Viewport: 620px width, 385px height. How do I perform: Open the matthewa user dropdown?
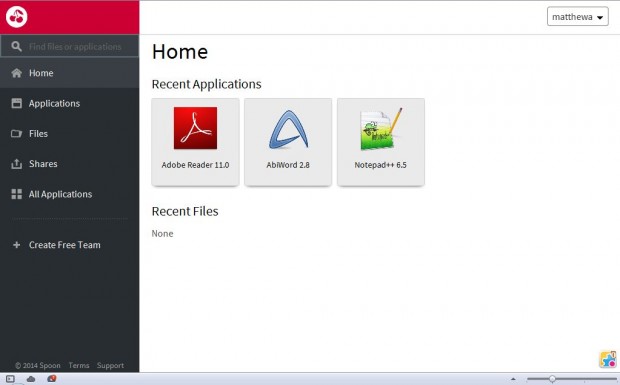tap(578, 17)
